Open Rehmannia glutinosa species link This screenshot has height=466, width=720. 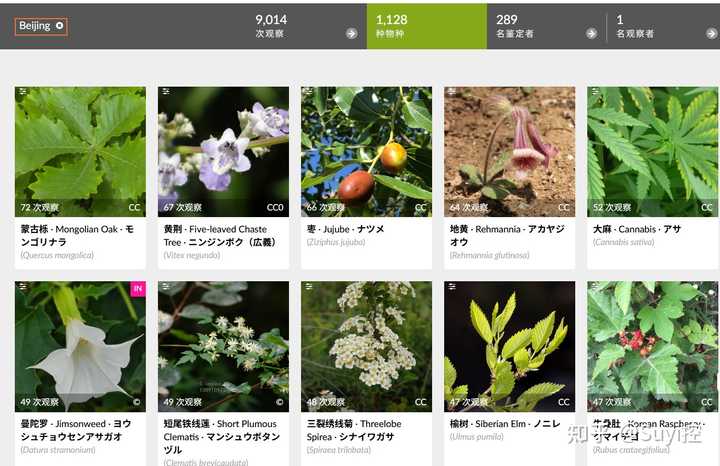tap(489, 255)
